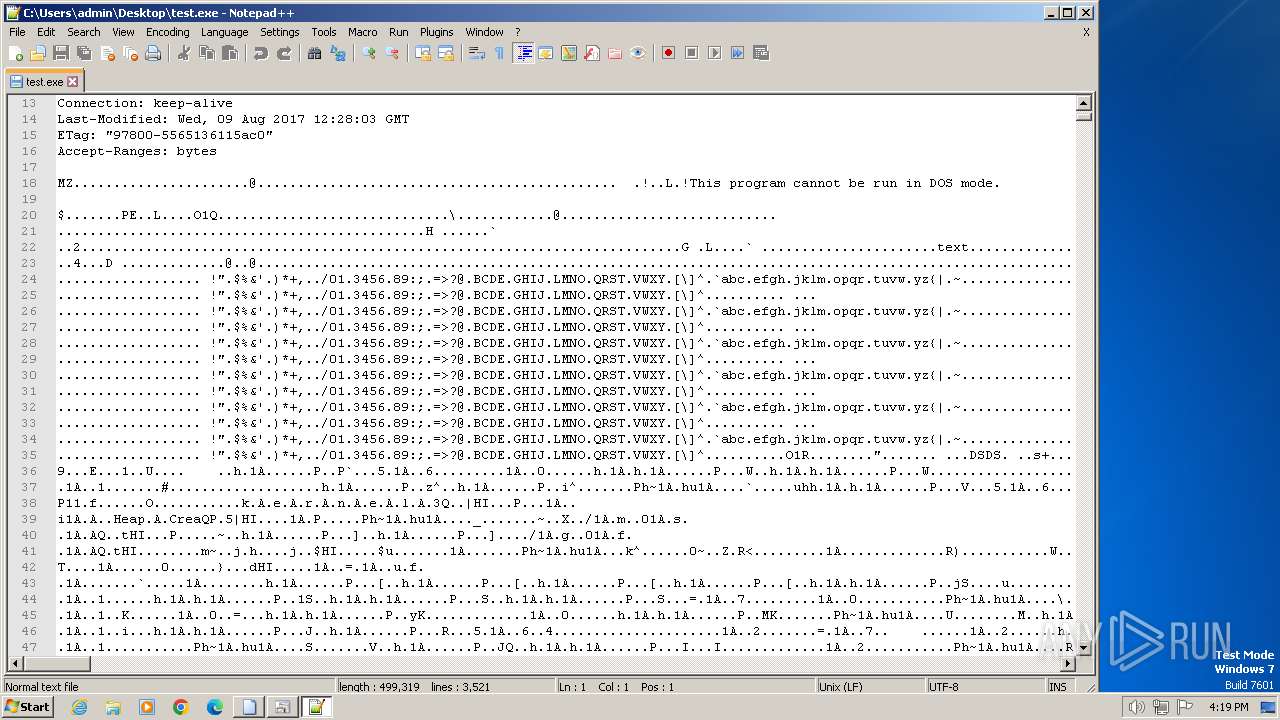Viewport: 1280px width, 720px height.
Task: Close the test.exe tab with red X
Action: pyautogui.click(x=73, y=81)
